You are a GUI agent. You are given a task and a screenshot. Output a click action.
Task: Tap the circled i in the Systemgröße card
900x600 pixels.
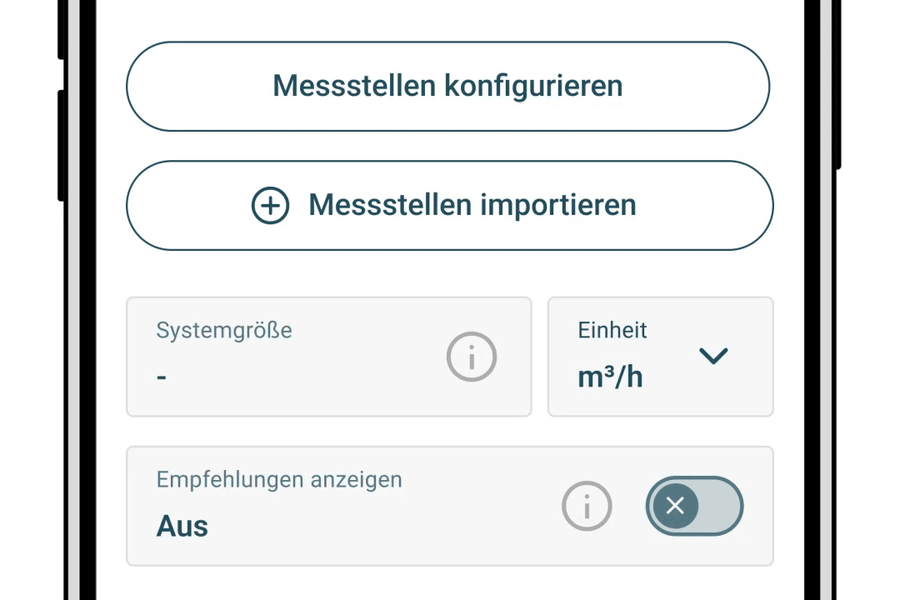pos(471,356)
